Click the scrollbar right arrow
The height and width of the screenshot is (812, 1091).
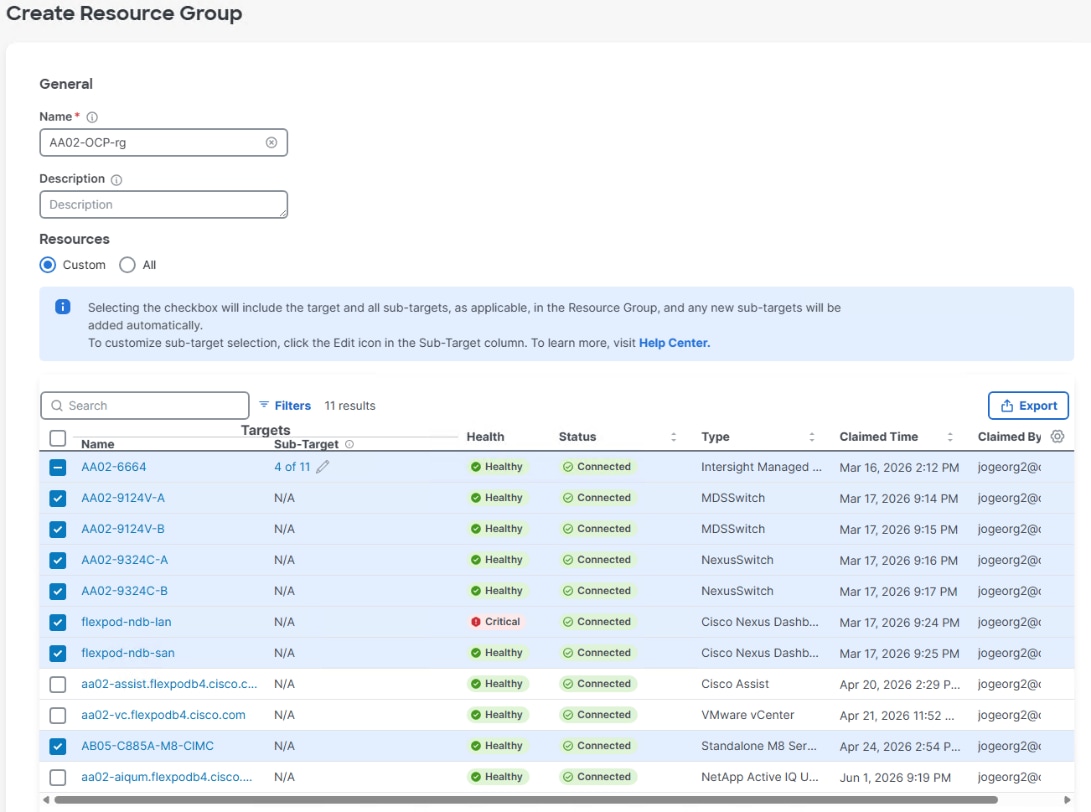1067,800
